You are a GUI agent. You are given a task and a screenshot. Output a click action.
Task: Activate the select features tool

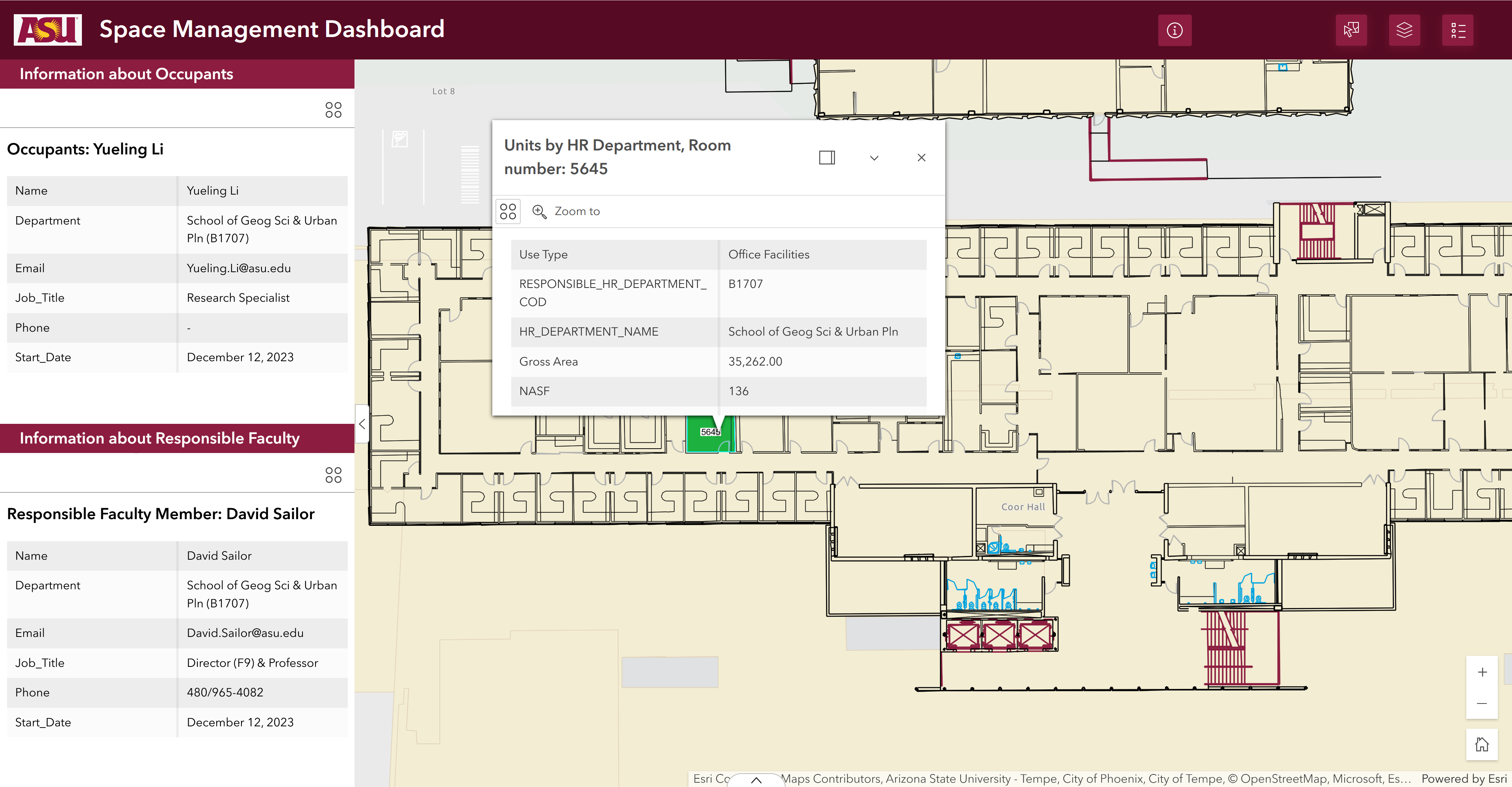[1351, 30]
